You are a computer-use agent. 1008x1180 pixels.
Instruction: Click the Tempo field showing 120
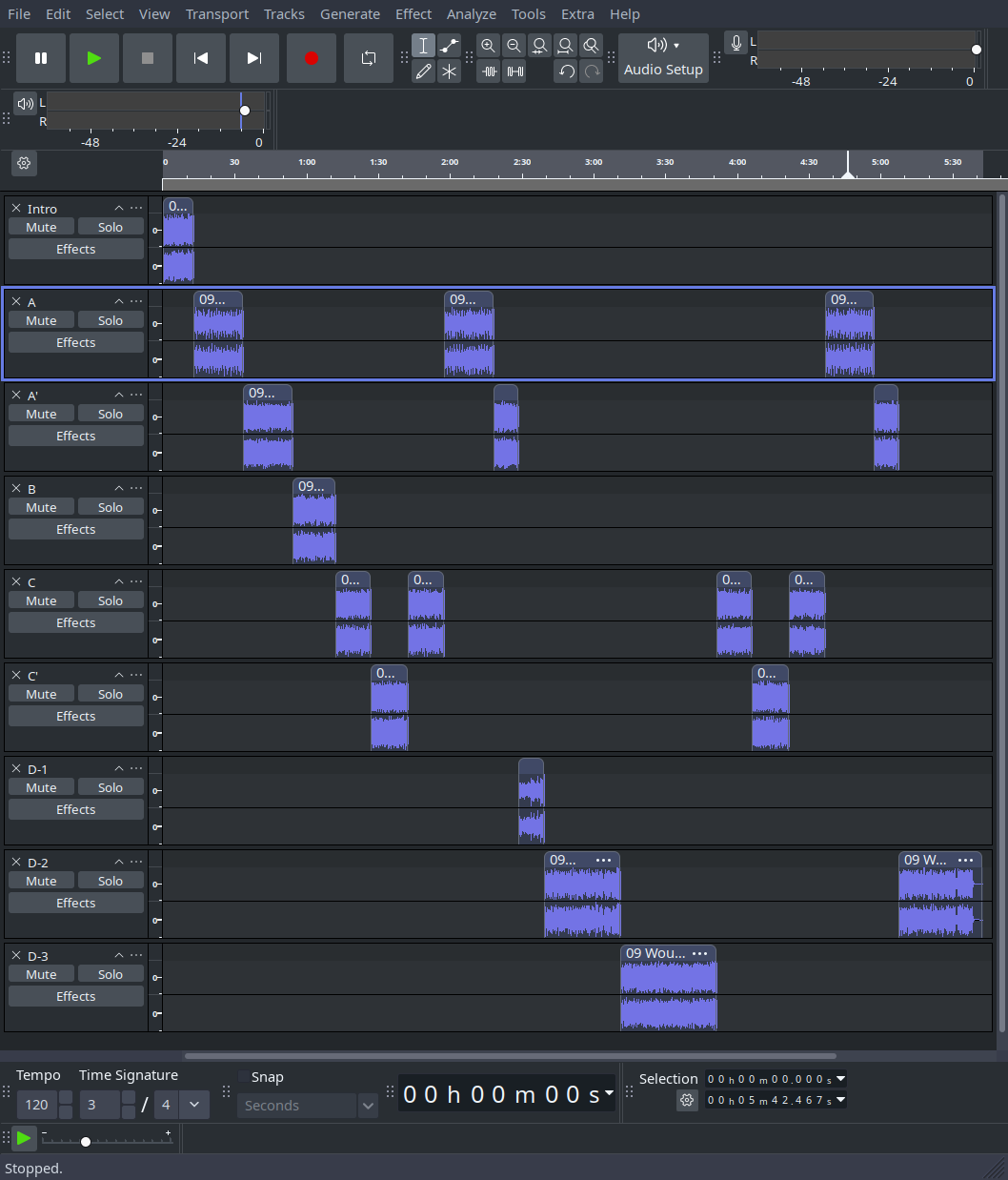pyautogui.click(x=37, y=1105)
